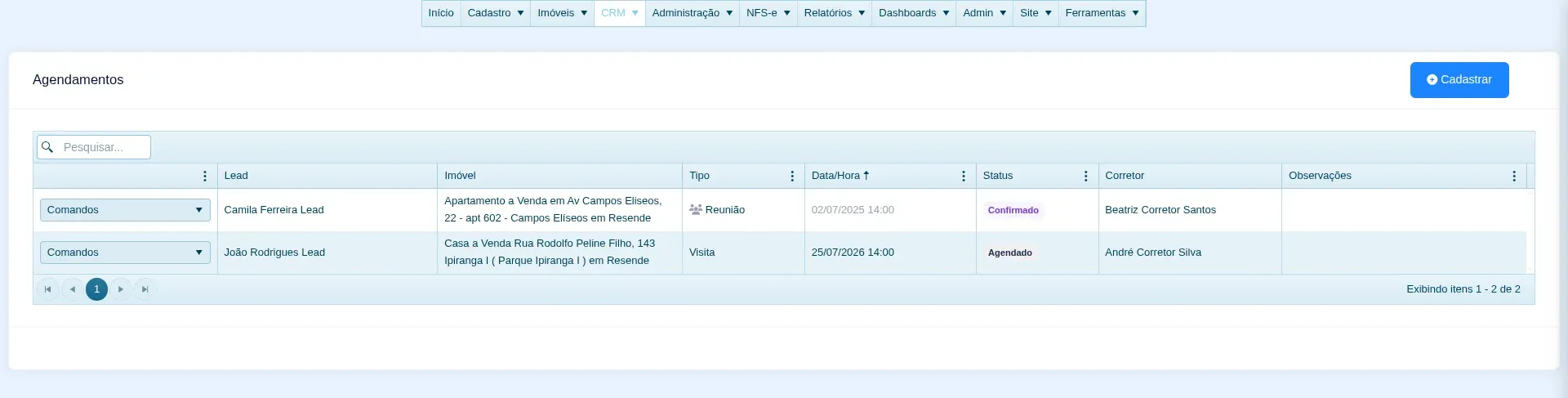Open the Status column options menu
This screenshot has height=398, width=1568.
1085,176
